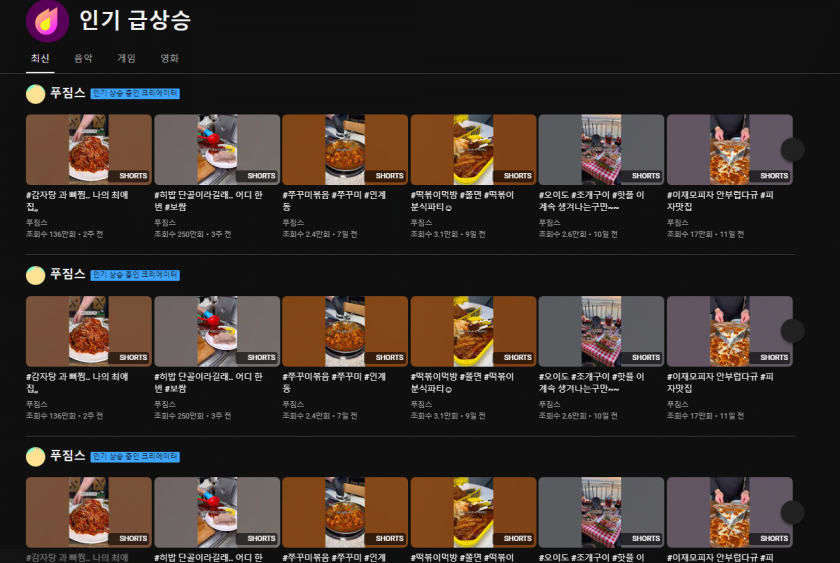Click title '#오이도 #조개구이 #핫플' in the second section
The image size is (840, 563).
591,382
